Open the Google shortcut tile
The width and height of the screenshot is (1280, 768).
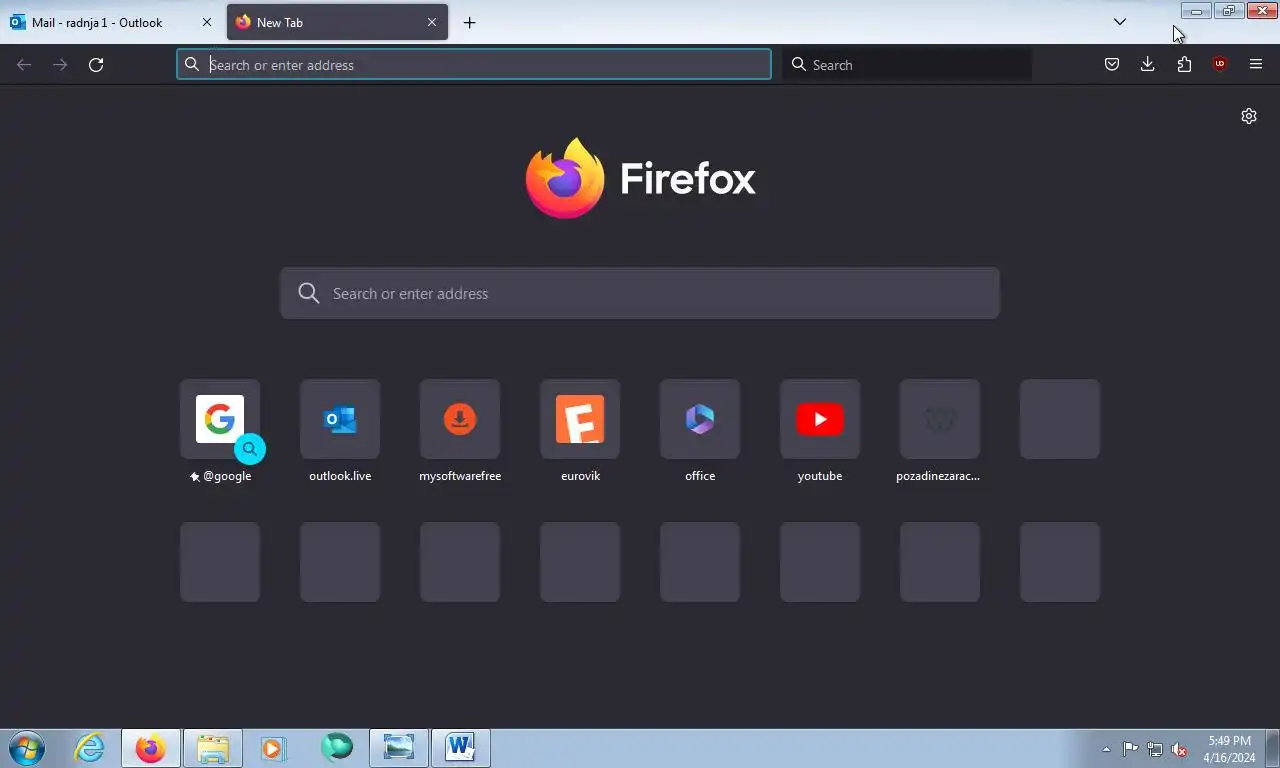(x=220, y=419)
